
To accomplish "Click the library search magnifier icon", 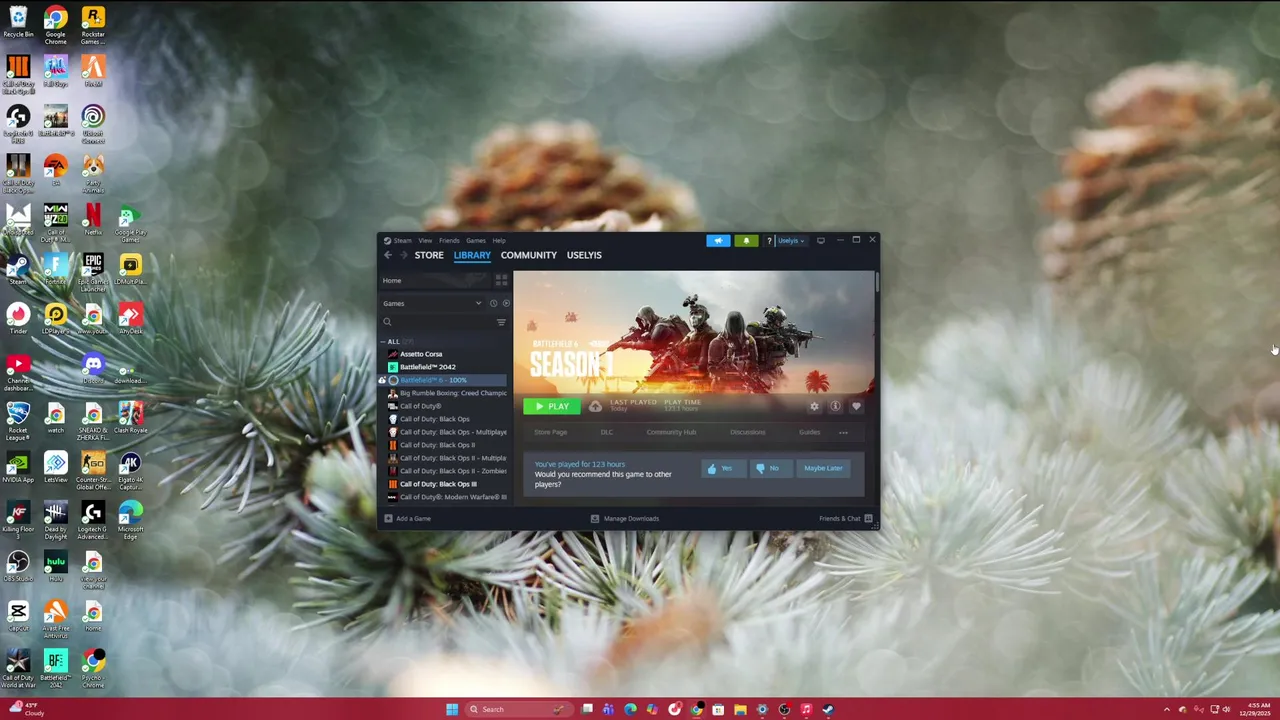I will [x=387, y=322].
